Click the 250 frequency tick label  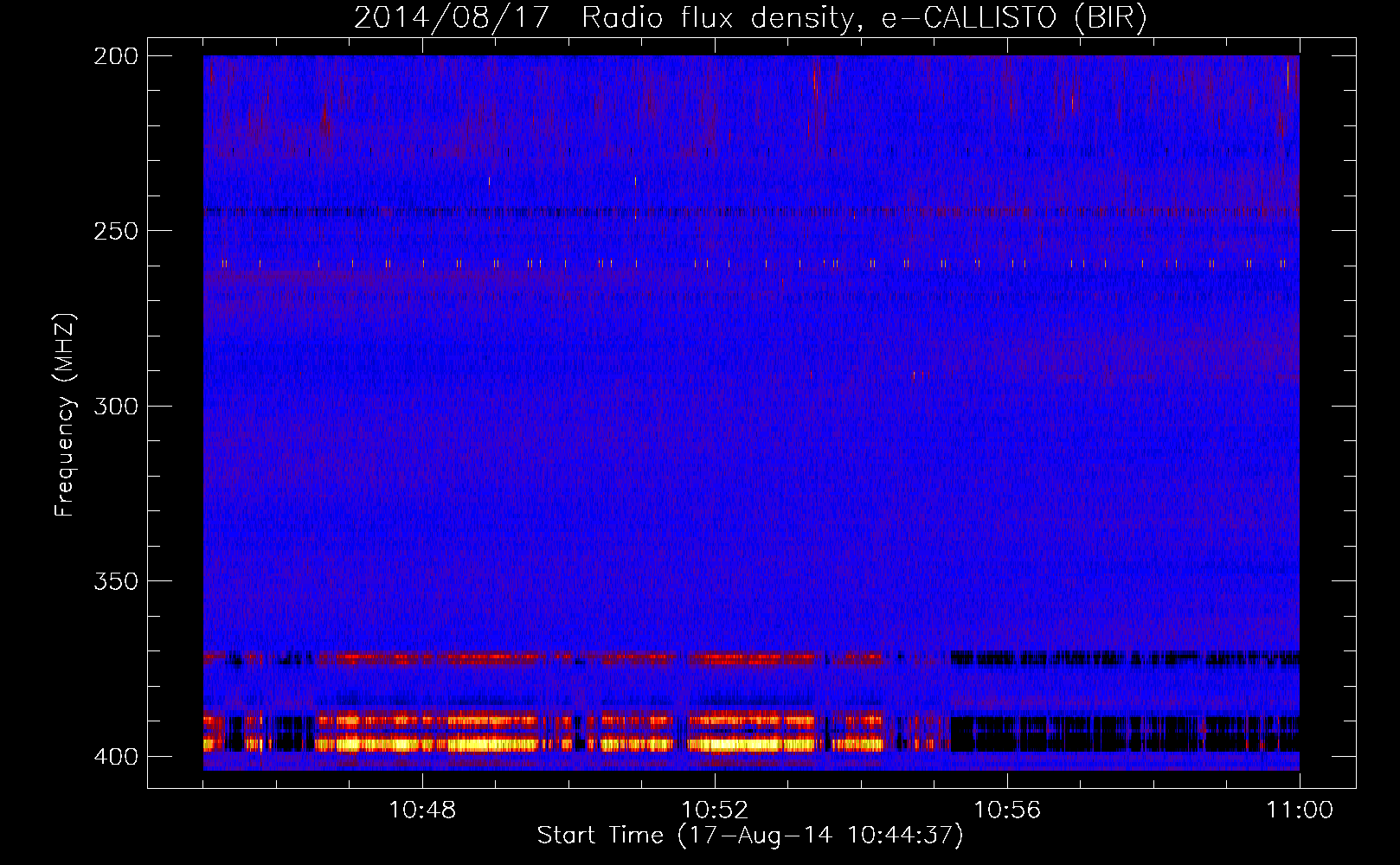click(x=116, y=231)
